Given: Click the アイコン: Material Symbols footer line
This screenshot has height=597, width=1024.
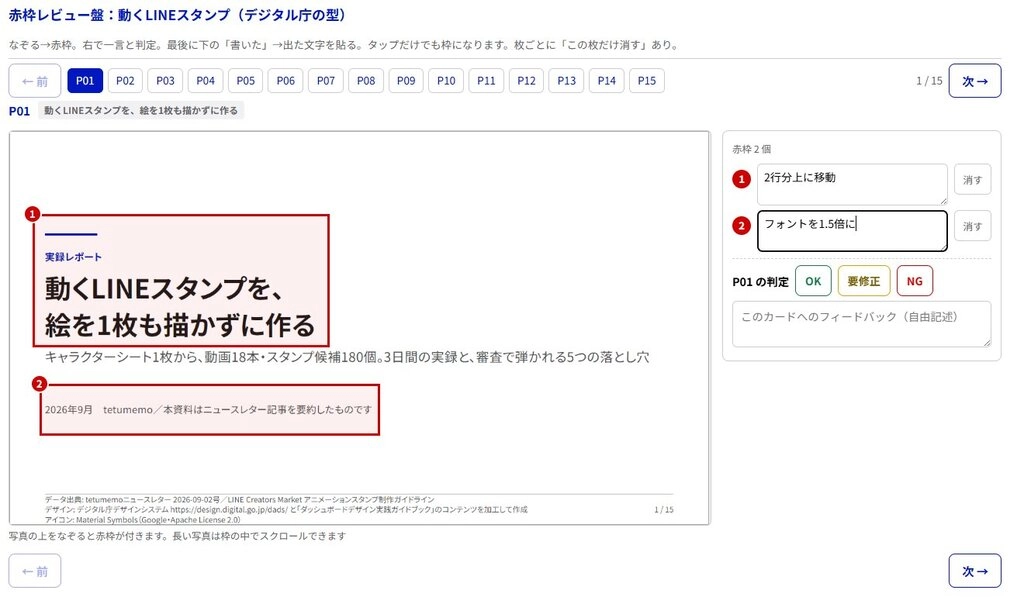Looking at the screenshot, I should point(142,520).
